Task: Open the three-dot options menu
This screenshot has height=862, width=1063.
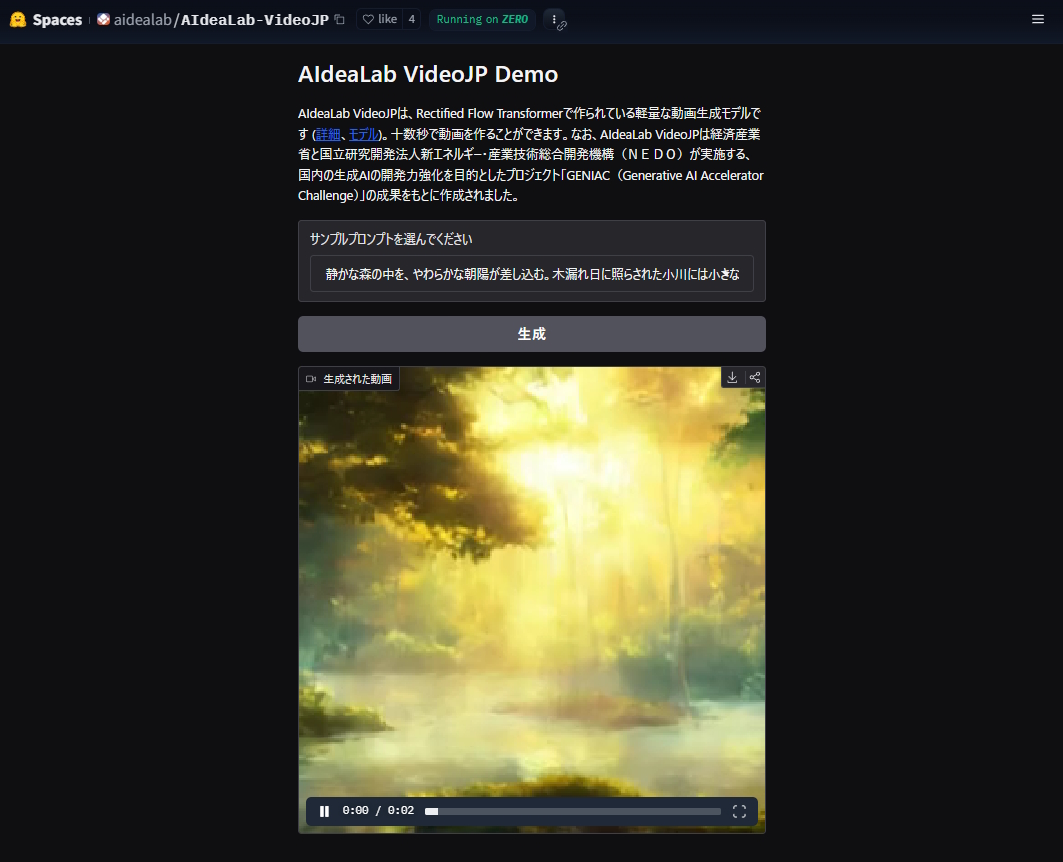Action: coord(554,18)
